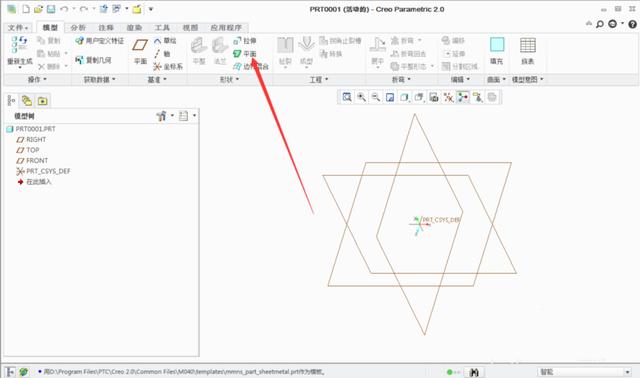Toggle datum display filters in graphics toolbar
This screenshot has height=378, width=640.
point(449,97)
